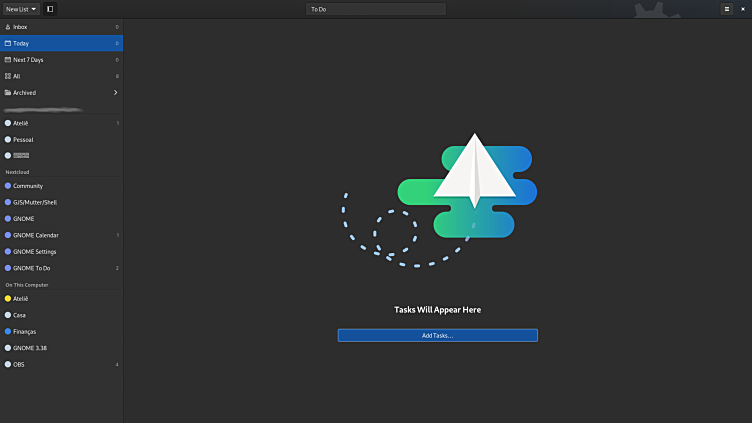Open the Next 7 Days view icon
752x423 pixels.
tap(8, 60)
